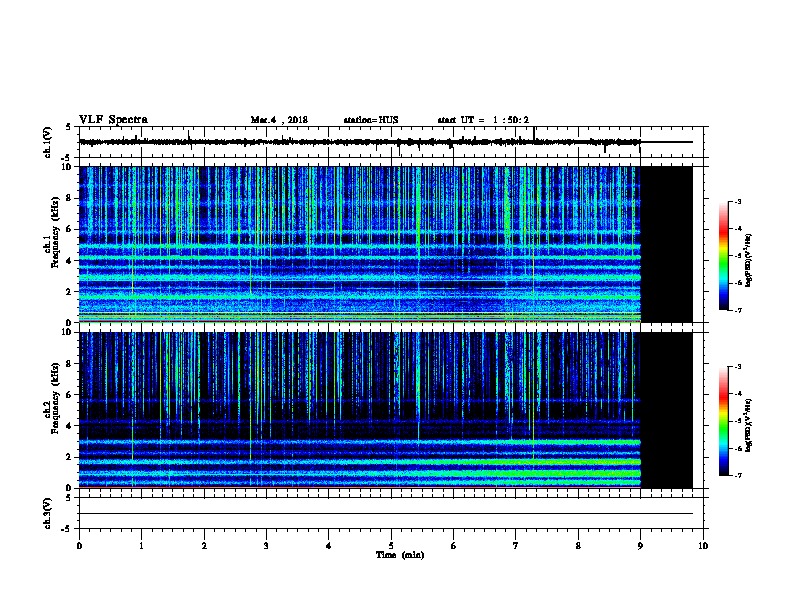This screenshot has height=612, width=792.
Task: Click the "station=HUS" header text
Action: click(x=371, y=120)
